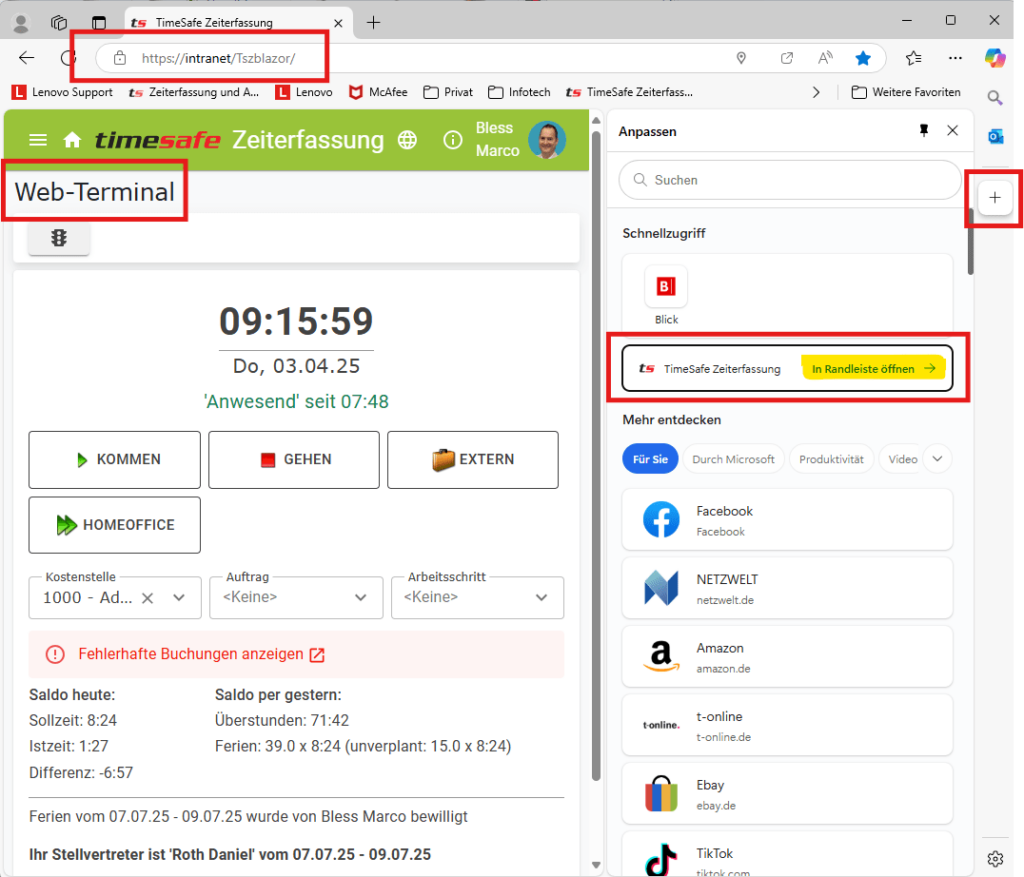
Task: Pin the Anpassen panel
Action: [924, 131]
